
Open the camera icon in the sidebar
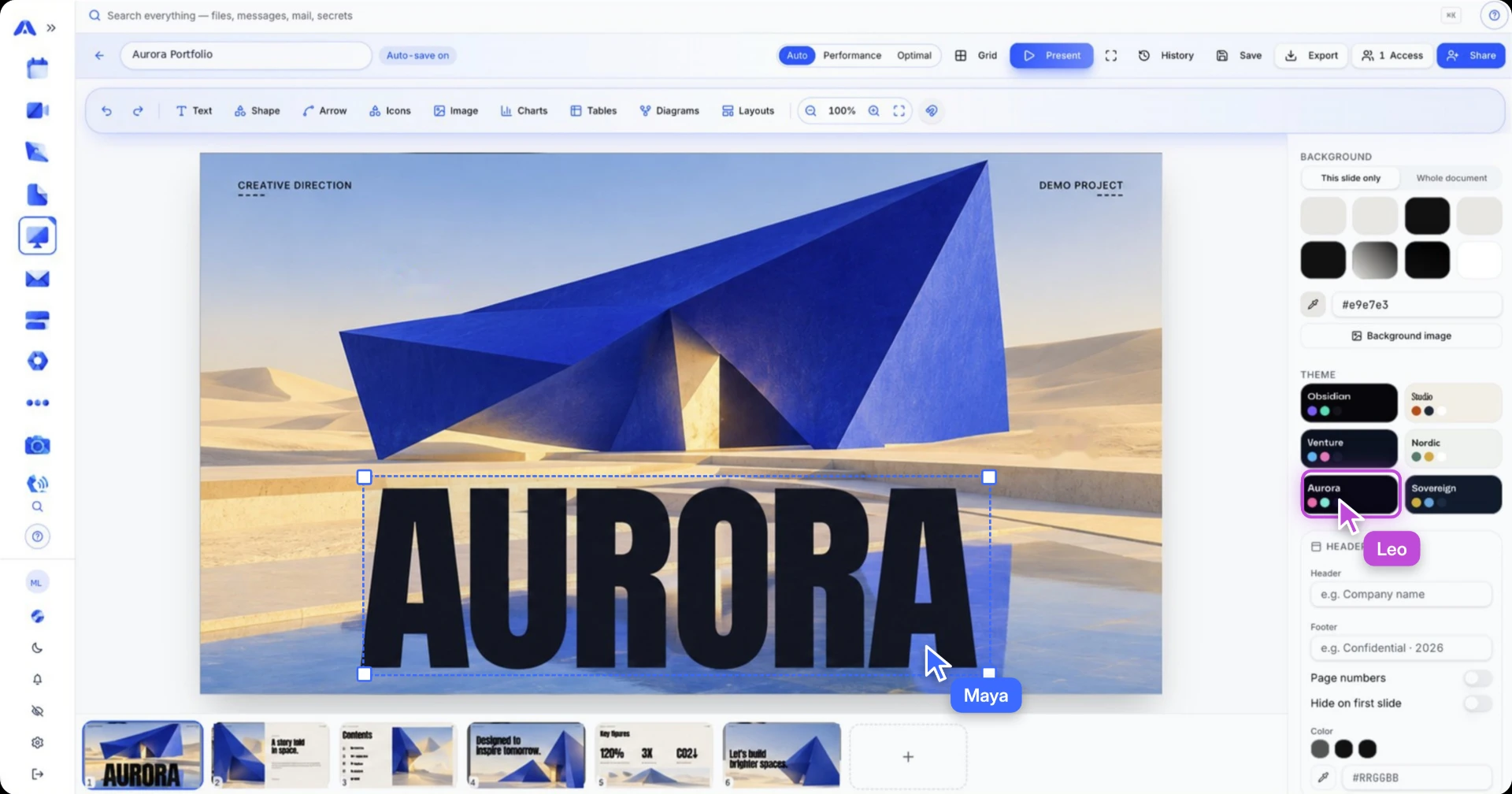tap(37, 445)
